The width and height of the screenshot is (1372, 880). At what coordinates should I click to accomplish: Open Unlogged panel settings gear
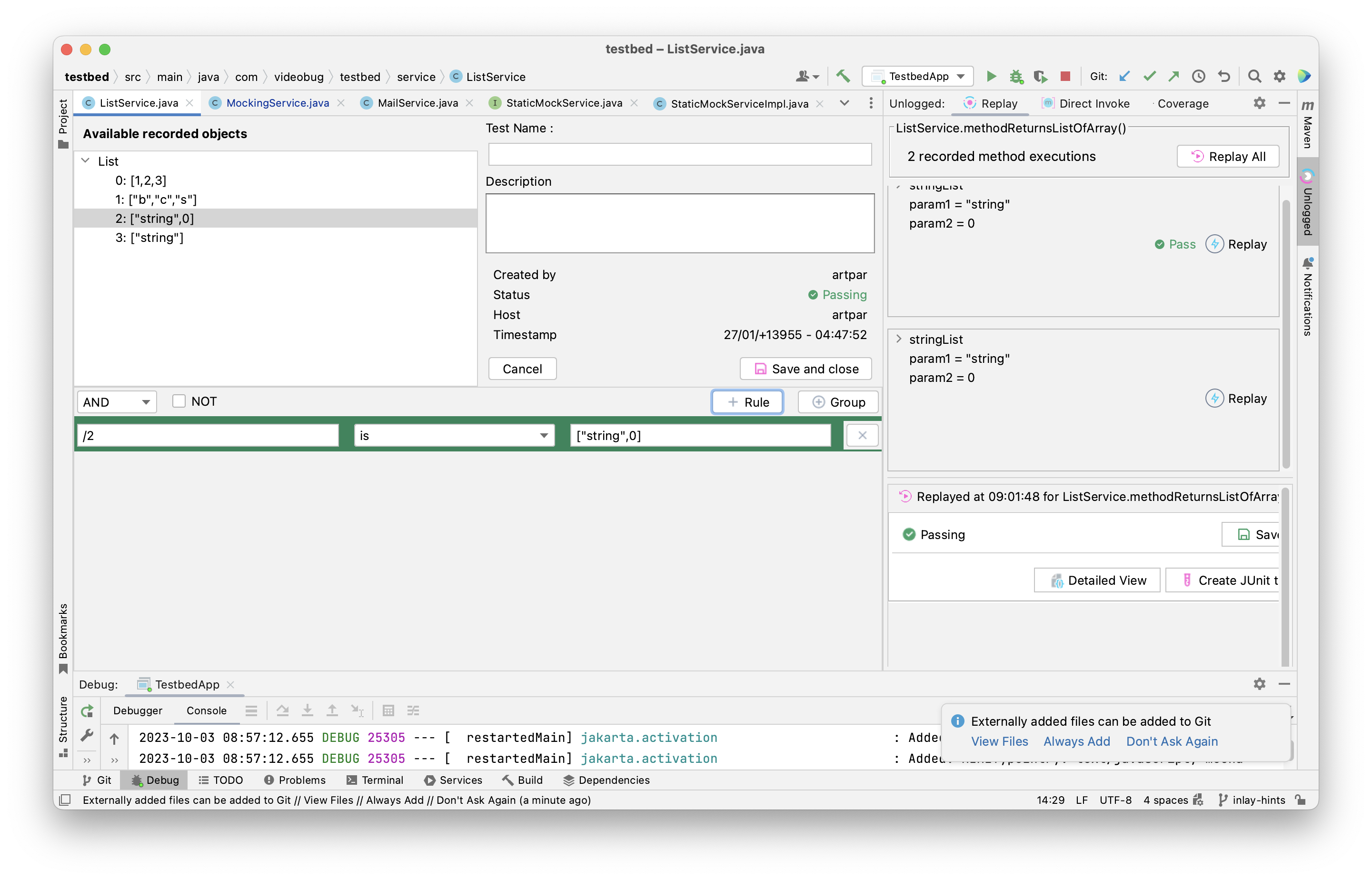pos(1260,103)
